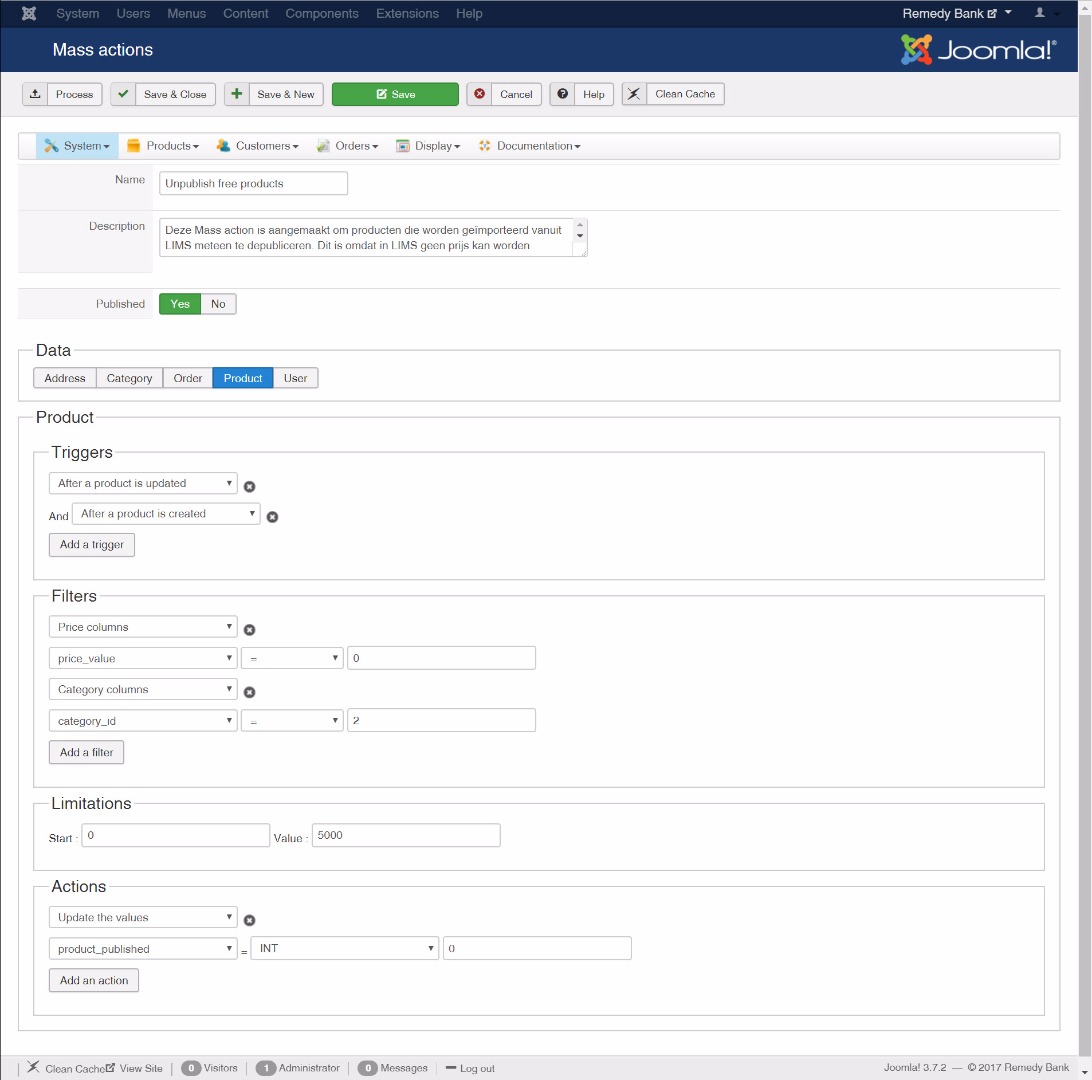Click the Orders icon in HikaShop menu
Viewport: 1092px width, 1080px height.
click(323, 146)
